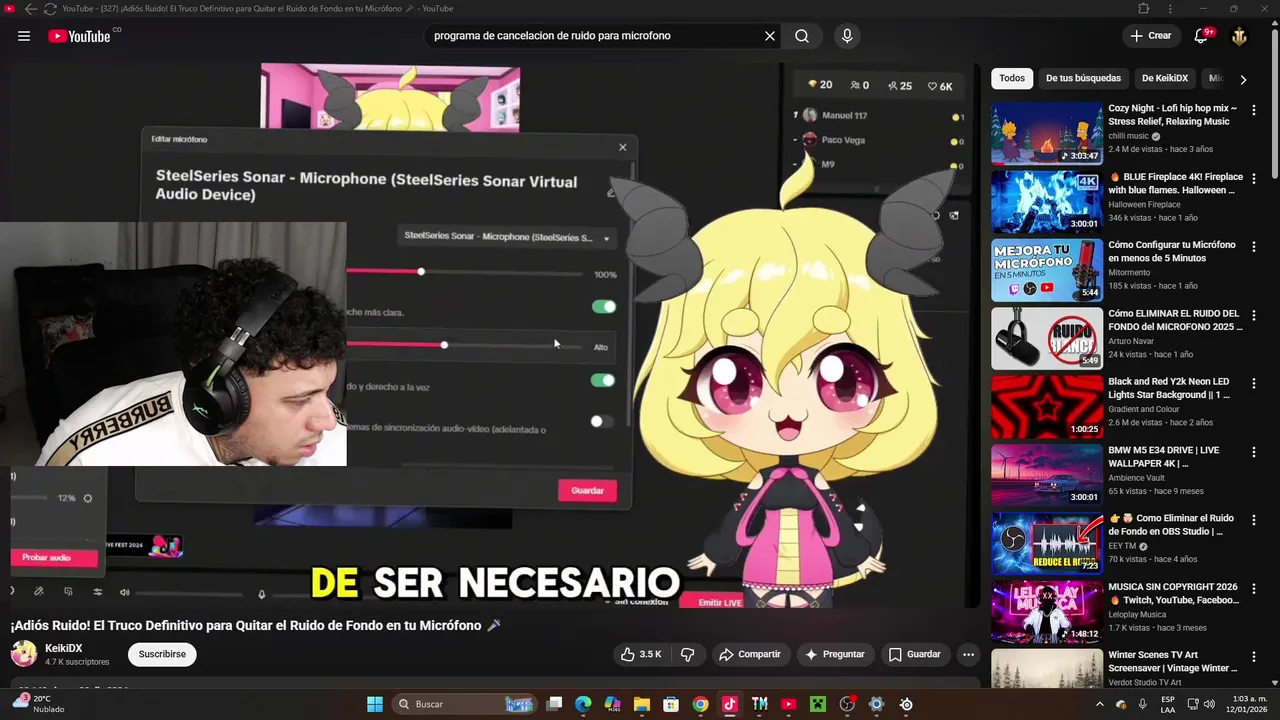Open File Explorer from taskbar
The width and height of the screenshot is (1280, 720).
coord(641,704)
